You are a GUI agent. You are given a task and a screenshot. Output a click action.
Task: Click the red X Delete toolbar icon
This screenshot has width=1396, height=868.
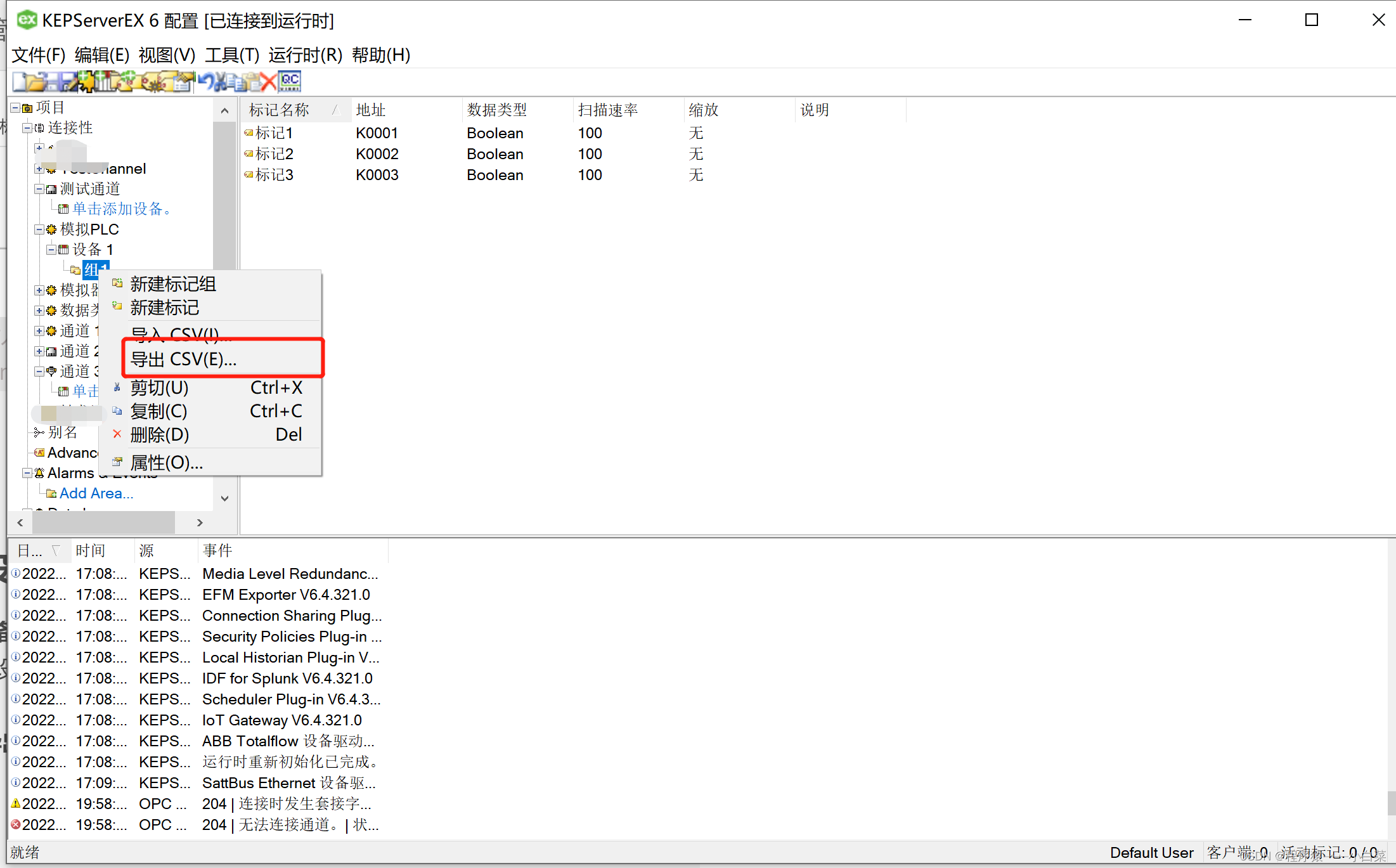[268, 82]
